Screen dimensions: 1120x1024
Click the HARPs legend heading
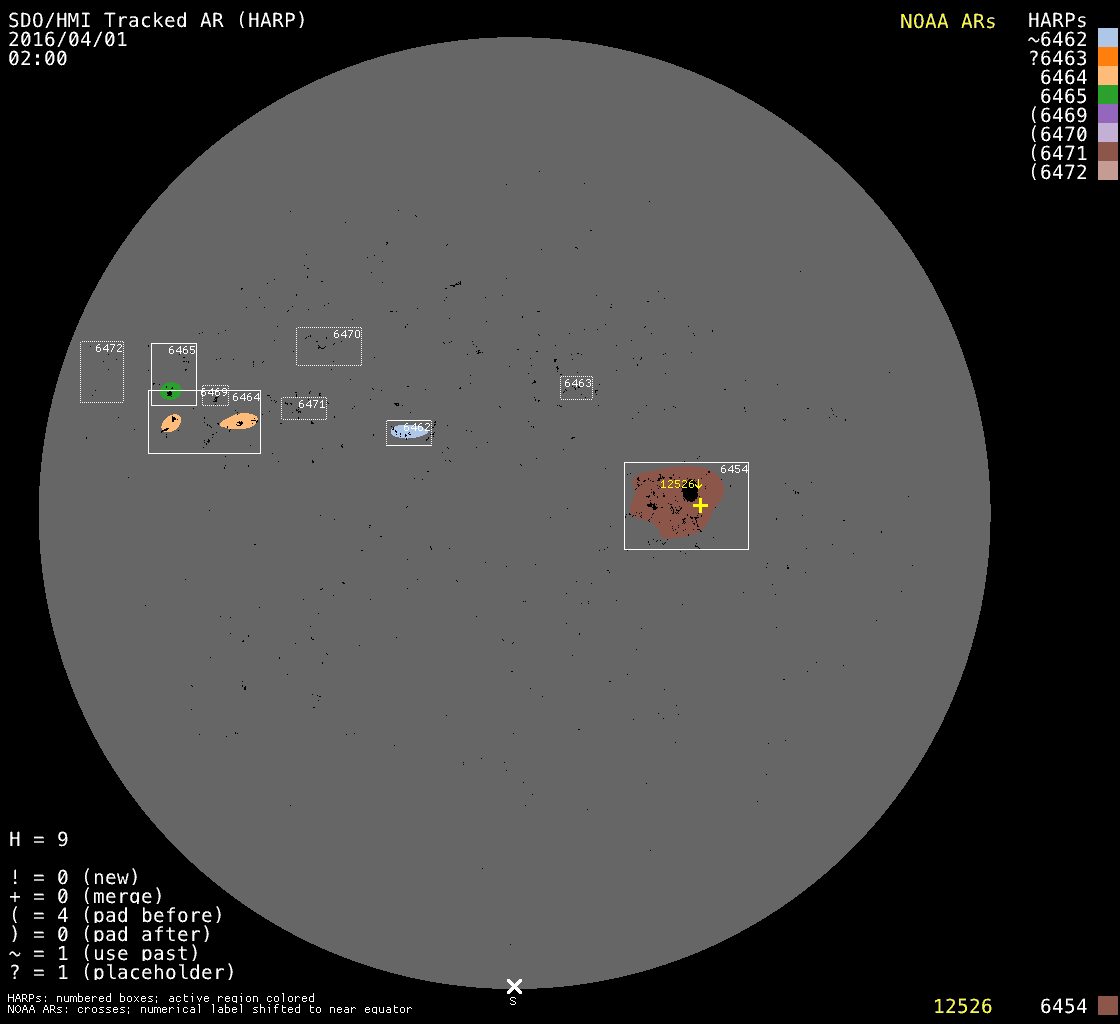coord(1057,21)
